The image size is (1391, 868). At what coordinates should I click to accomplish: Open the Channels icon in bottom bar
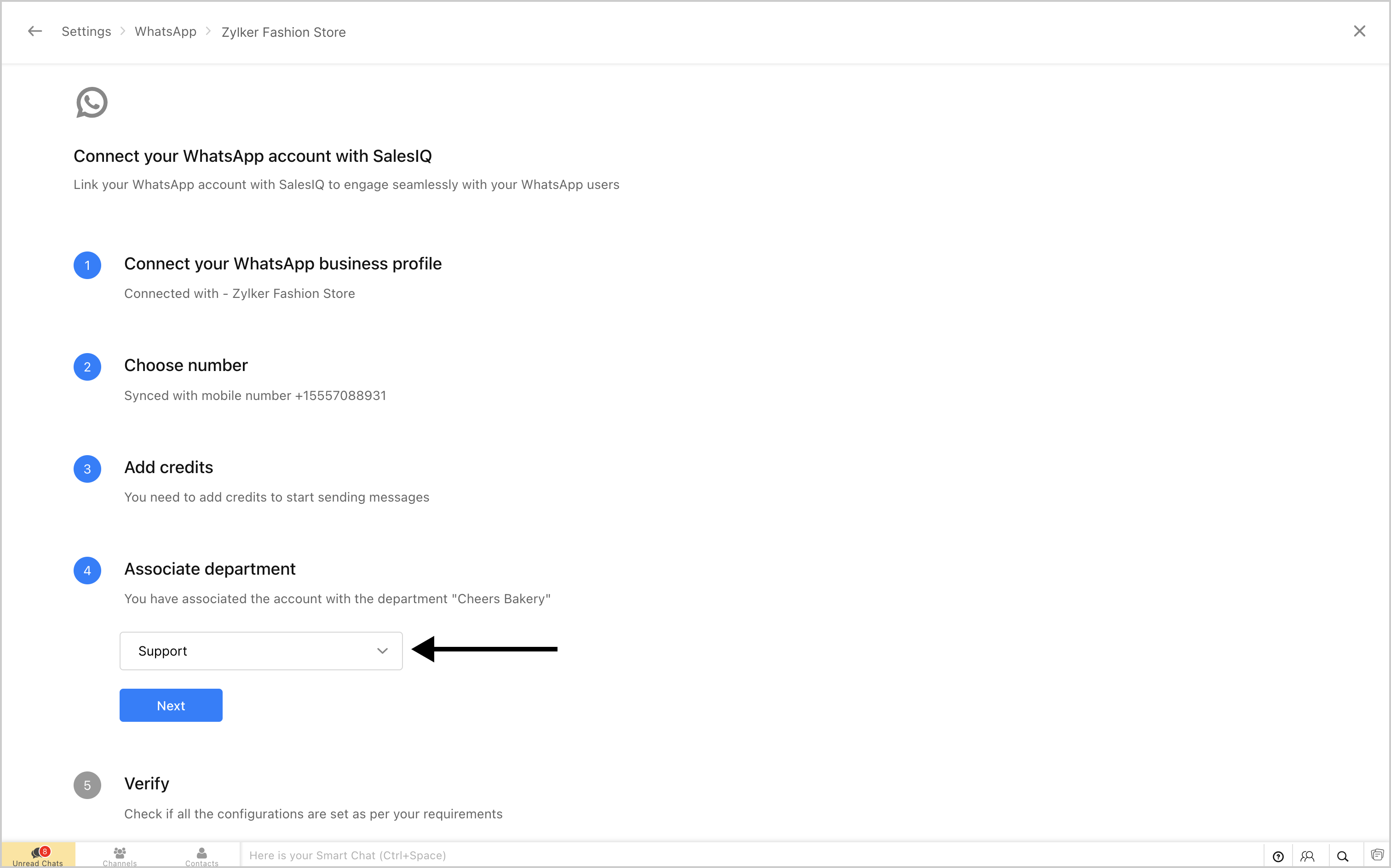pyautogui.click(x=120, y=856)
